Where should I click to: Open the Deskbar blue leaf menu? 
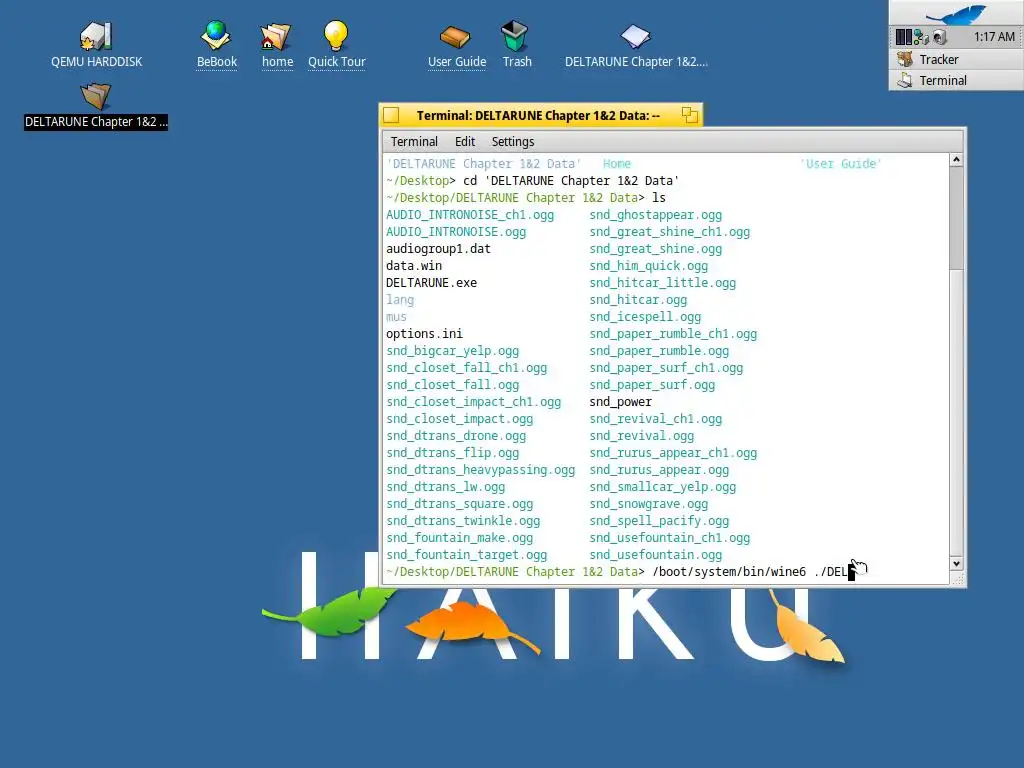(x=957, y=13)
